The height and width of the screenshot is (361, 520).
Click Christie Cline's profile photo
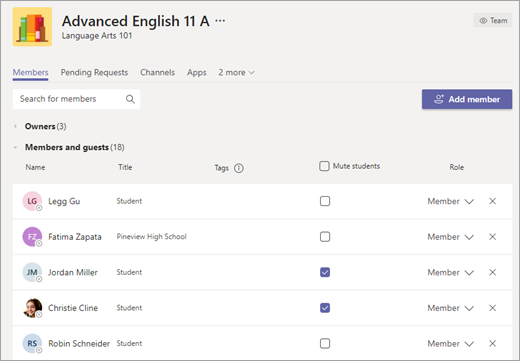pyautogui.click(x=32, y=308)
